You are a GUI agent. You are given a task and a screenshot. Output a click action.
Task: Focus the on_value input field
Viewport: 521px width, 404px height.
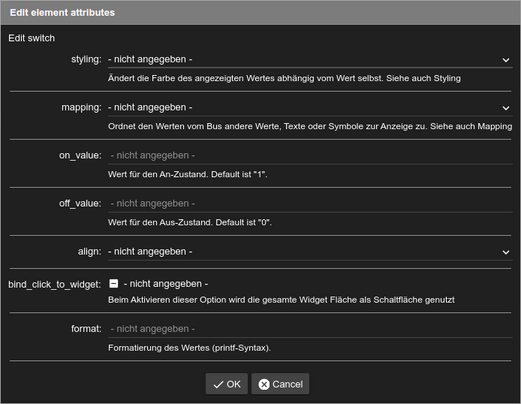point(310,155)
